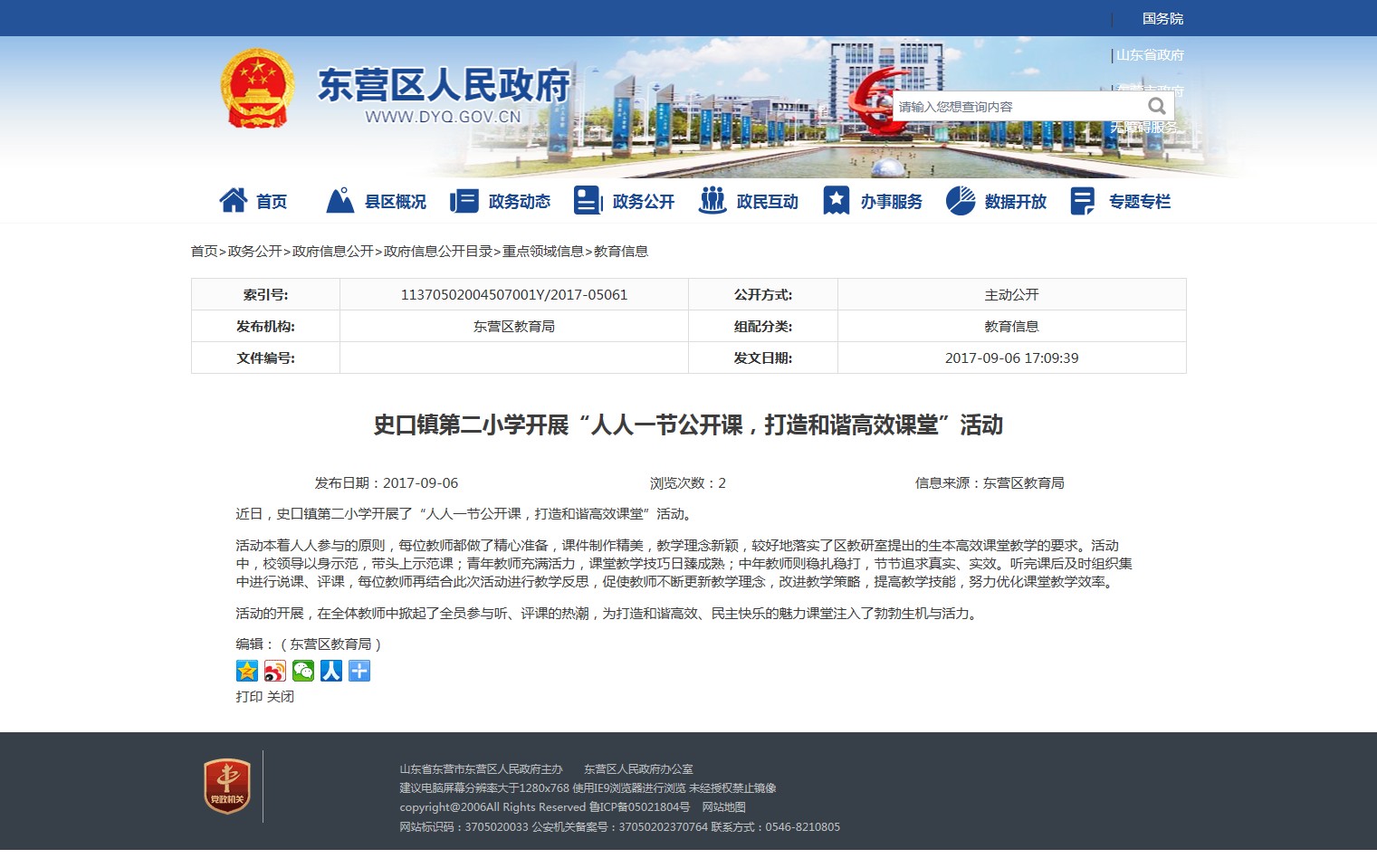Click the national emblem logo

[257, 89]
